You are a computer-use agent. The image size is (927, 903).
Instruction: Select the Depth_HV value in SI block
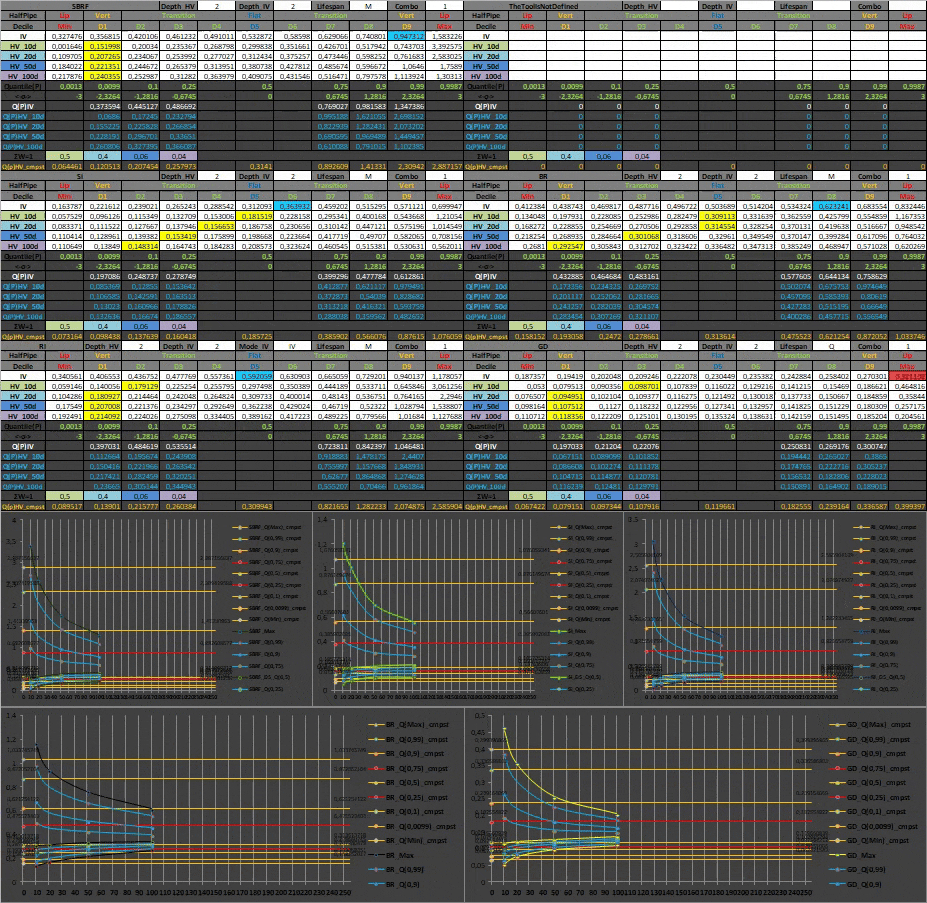click(216, 176)
